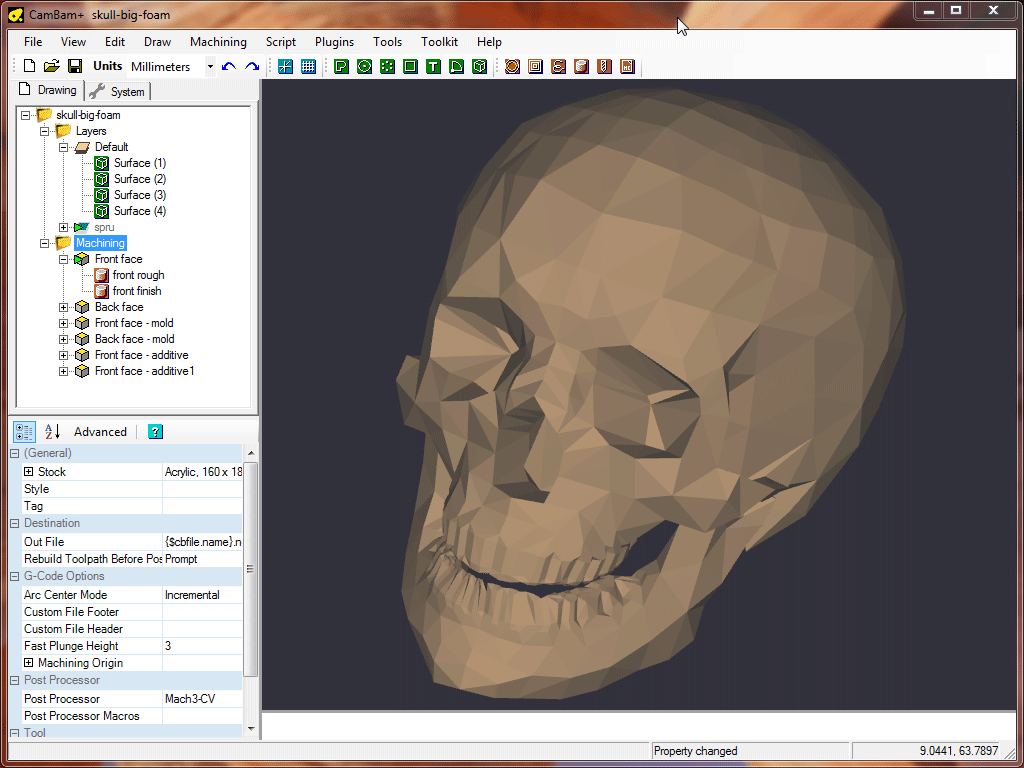
Task: Open the Units dropdown list
Action: [x=210, y=67]
